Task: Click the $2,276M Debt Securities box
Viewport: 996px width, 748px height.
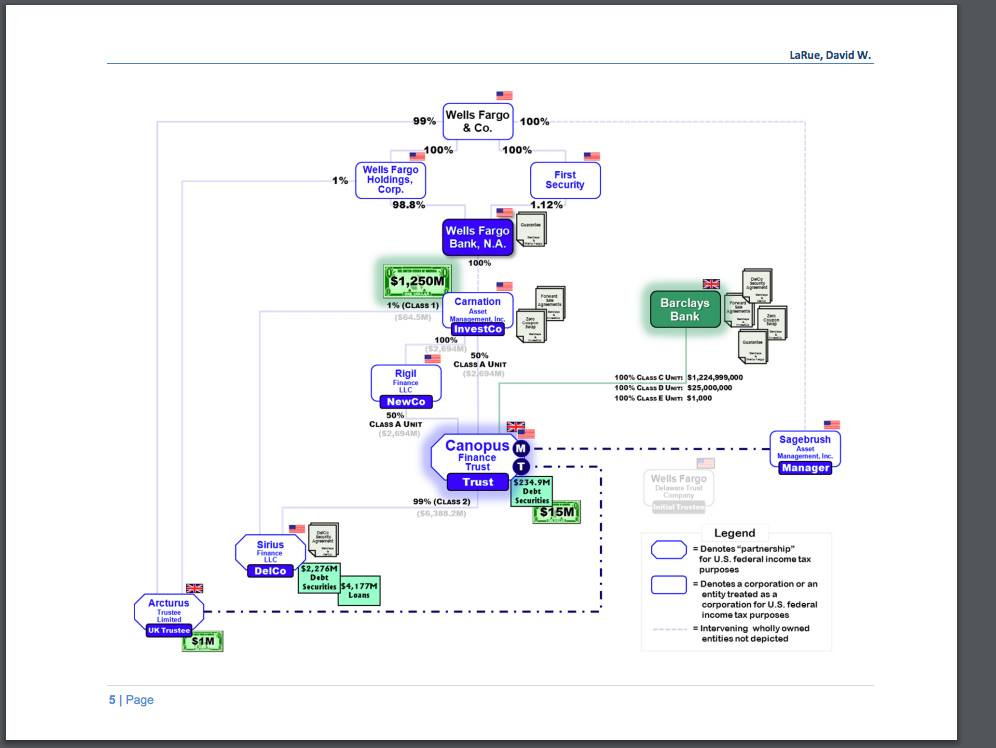Action: (319, 578)
